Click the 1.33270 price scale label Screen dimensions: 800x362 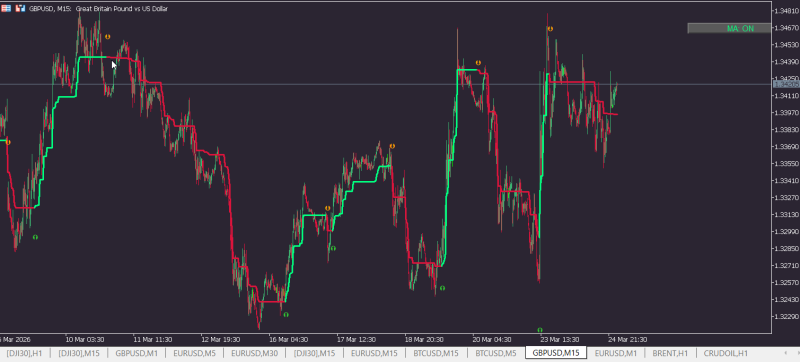tap(786, 197)
